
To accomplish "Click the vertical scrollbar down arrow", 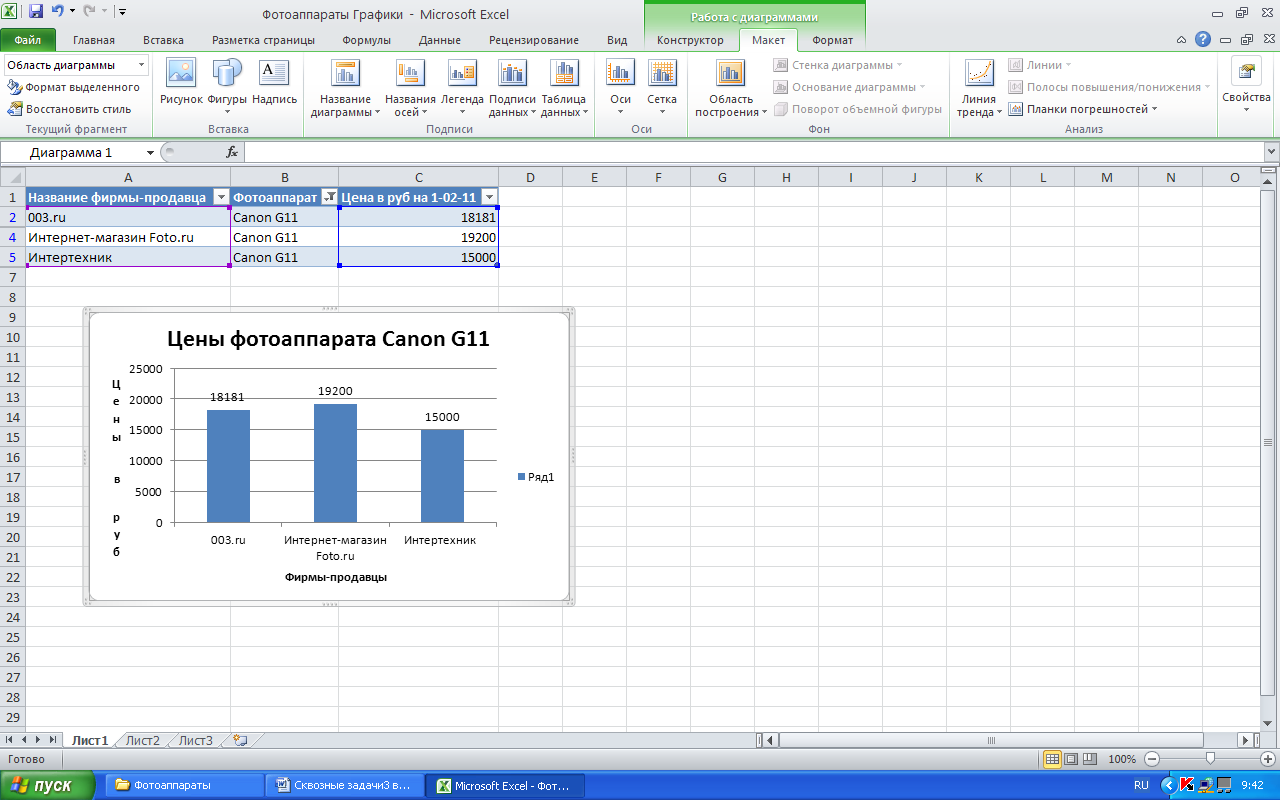I will pyautogui.click(x=1270, y=722).
